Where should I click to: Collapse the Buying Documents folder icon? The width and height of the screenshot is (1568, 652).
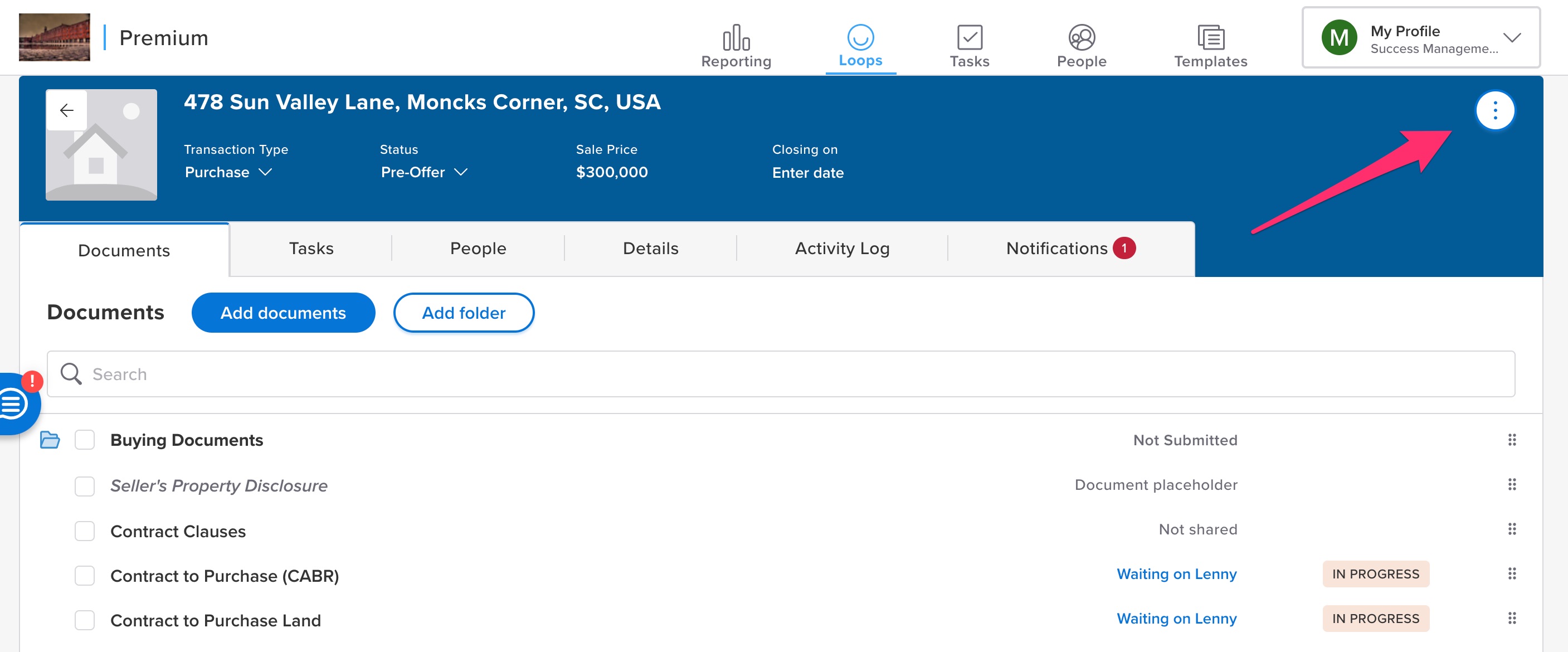point(50,440)
